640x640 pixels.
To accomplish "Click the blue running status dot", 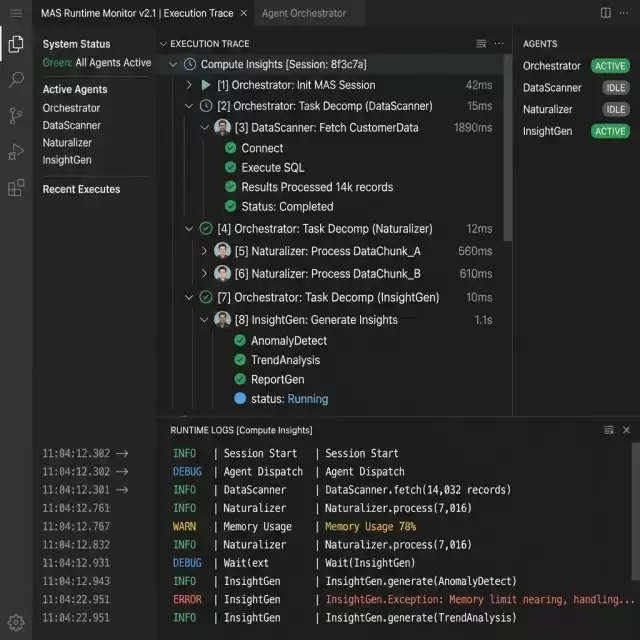I will click(240, 398).
